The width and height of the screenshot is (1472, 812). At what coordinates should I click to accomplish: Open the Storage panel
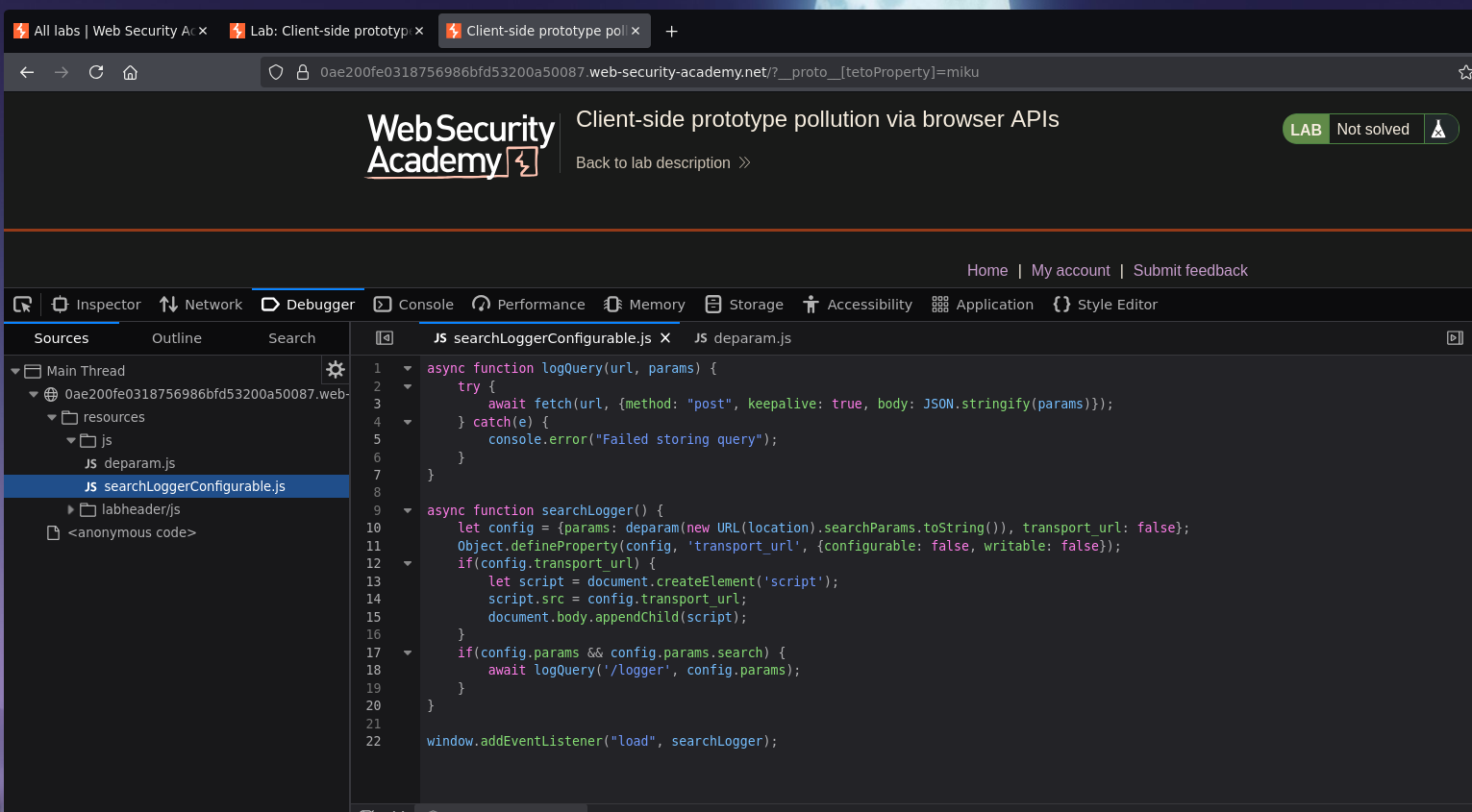pos(744,305)
